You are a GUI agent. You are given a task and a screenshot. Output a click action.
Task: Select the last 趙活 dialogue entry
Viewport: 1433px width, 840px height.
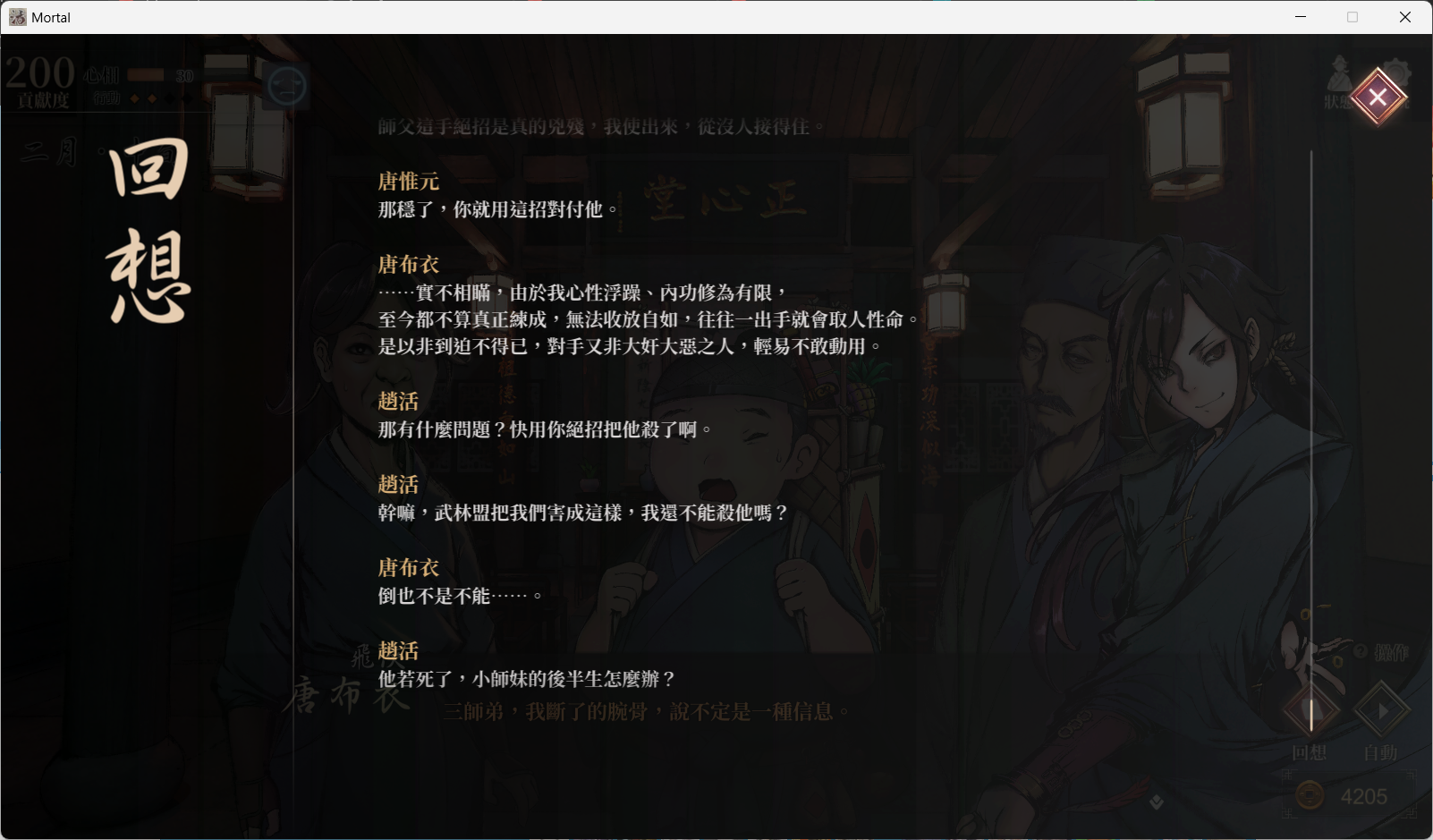coord(527,665)
